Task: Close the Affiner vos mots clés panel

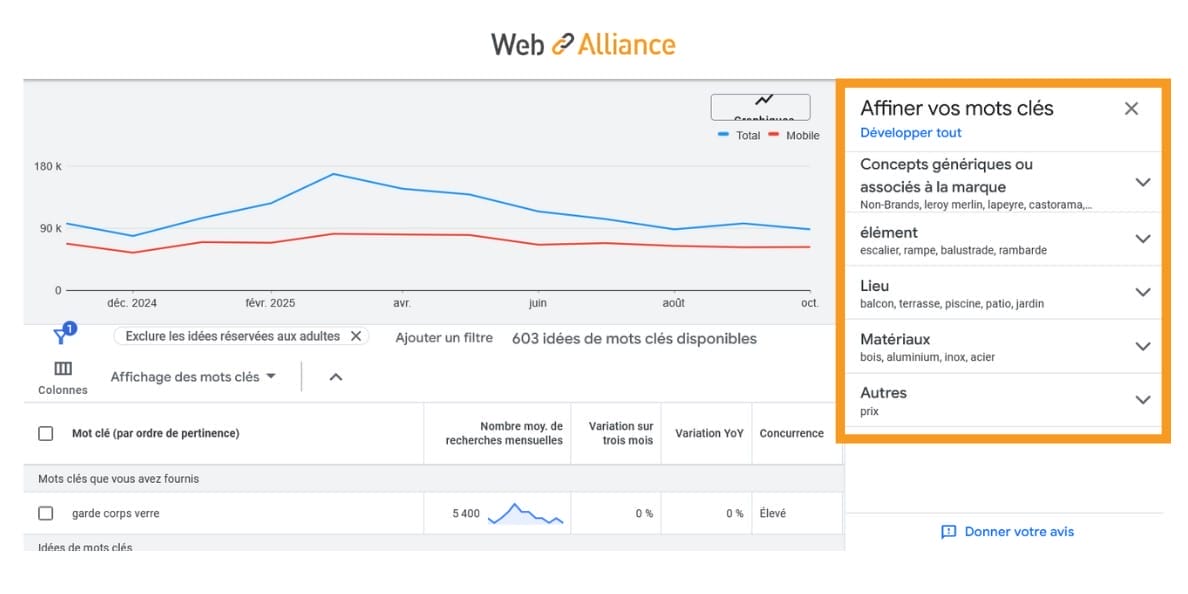Action: (x=1131, y=108)
